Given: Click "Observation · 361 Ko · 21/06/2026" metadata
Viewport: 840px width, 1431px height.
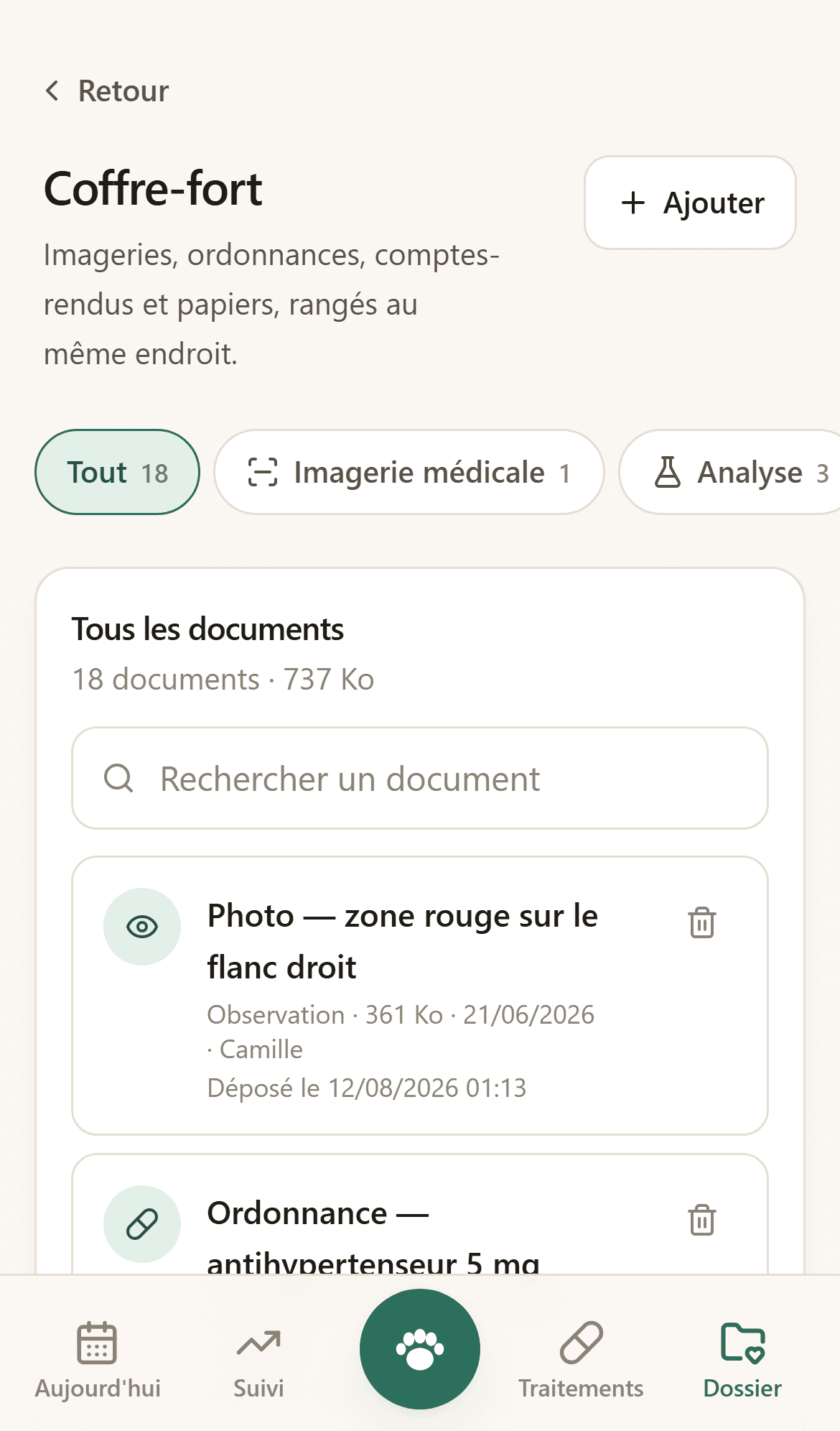Looking at the screenshot, I should [401, 1015].
